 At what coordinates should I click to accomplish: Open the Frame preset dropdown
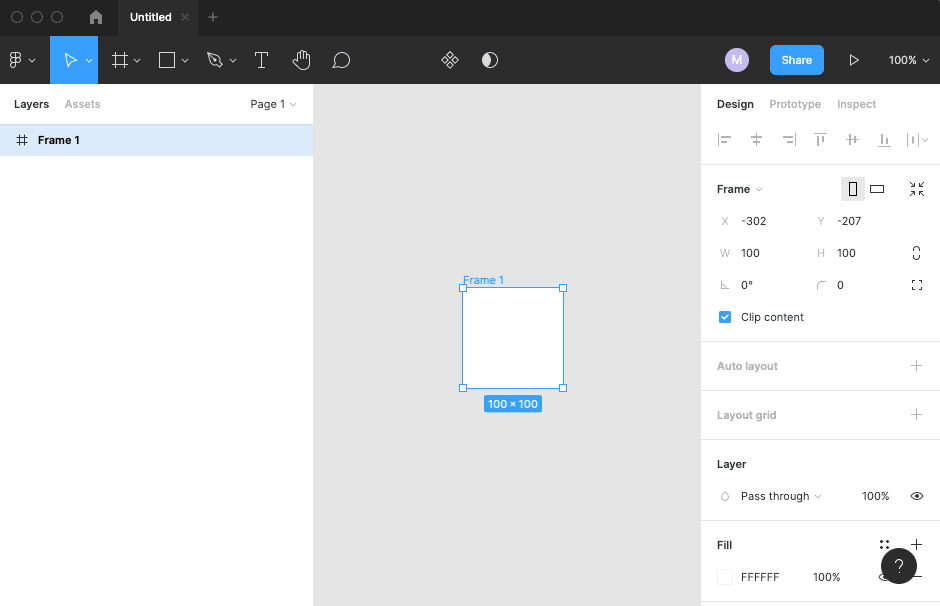coord(740,189)
